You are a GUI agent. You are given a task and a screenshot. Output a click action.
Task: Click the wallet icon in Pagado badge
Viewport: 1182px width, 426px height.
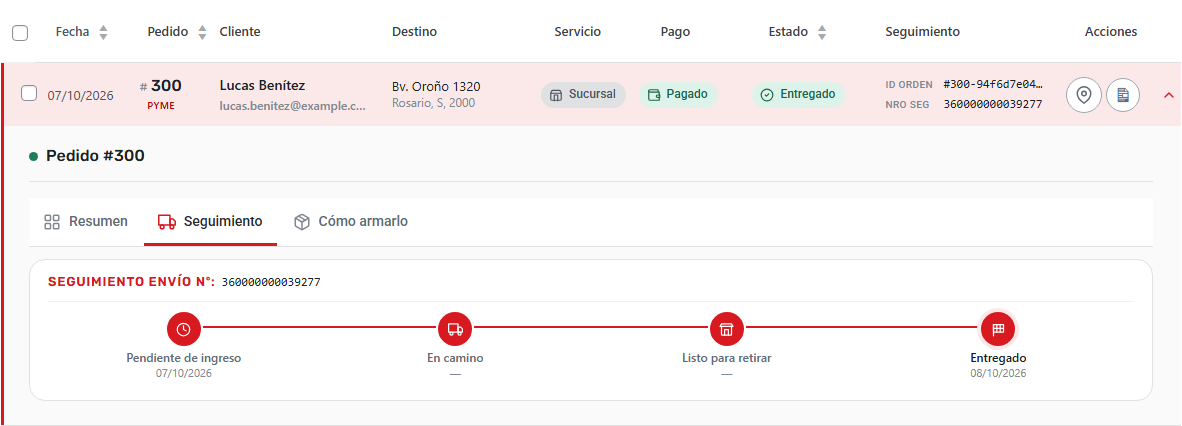point(654,95)
